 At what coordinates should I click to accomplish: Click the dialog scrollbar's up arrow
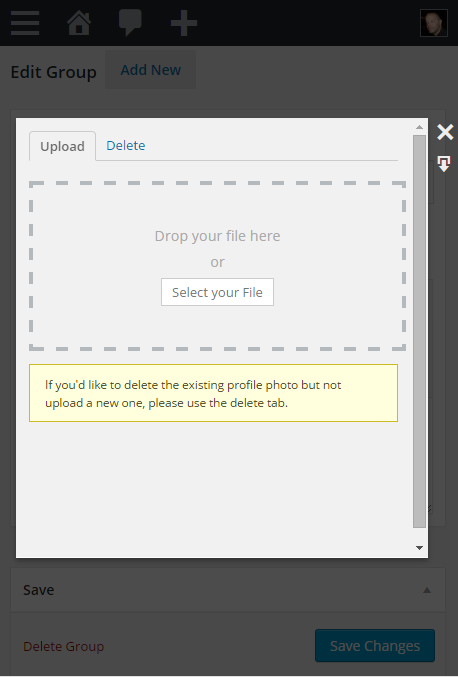419,127
